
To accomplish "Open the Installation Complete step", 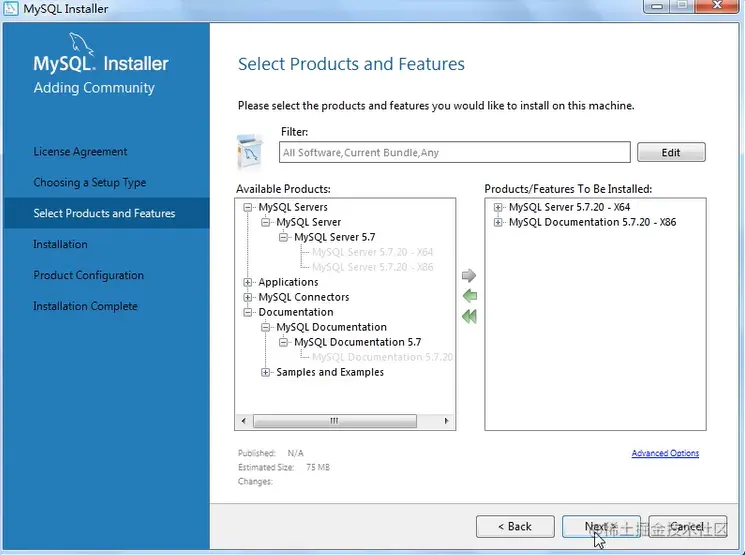I will point(86,306).
